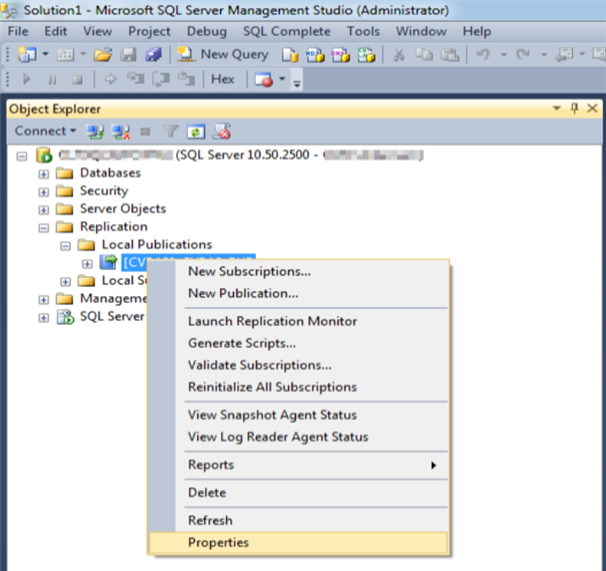This screenshot has height=571, width=606.
Task: Open the Debug menu
Action: 207,31
